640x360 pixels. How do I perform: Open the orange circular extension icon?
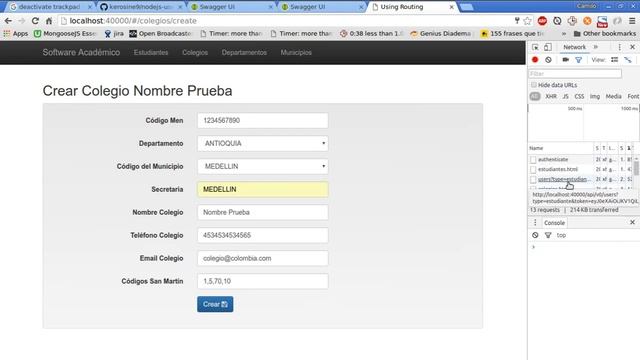pyautogui.click(x=587, y=21)
